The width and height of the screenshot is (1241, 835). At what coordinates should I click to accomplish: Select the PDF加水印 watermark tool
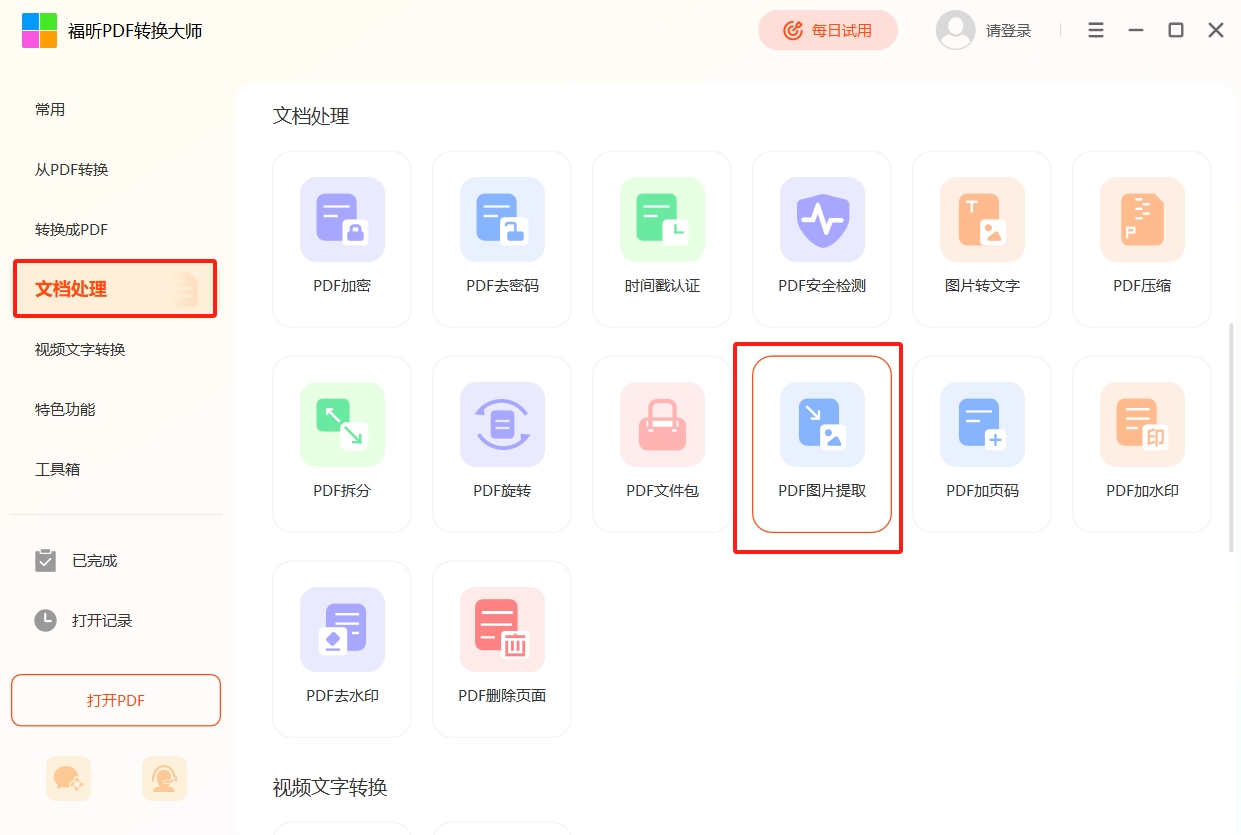coord(1142,444)
